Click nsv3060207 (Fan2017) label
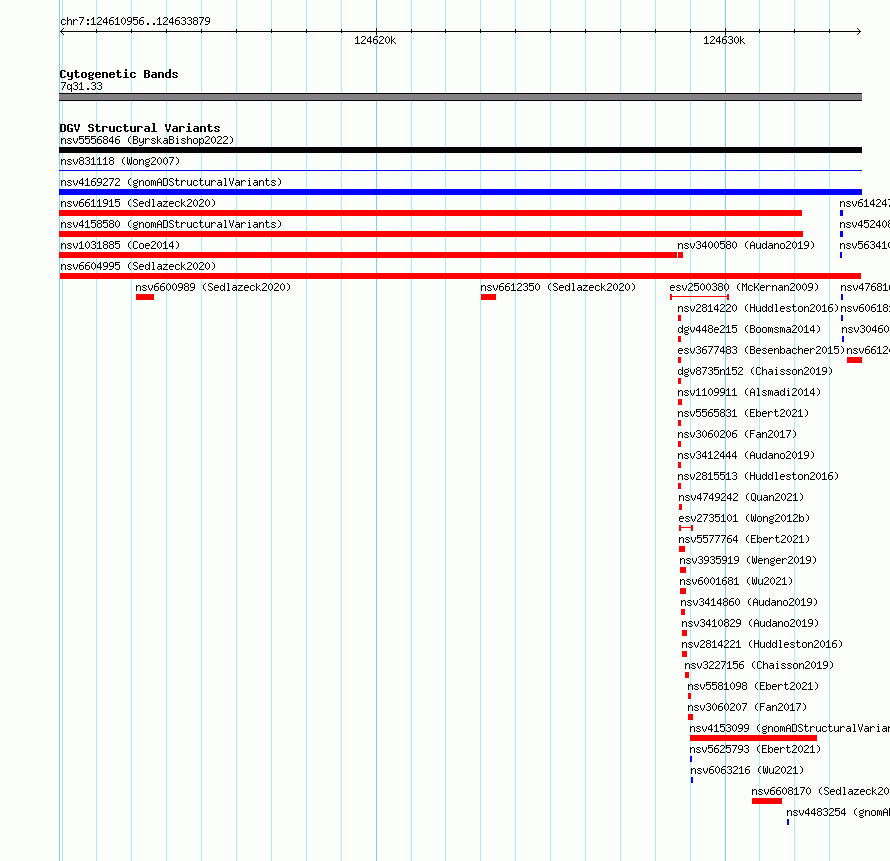The width and height of the screenshot is (890, 861). coord(747,707)
